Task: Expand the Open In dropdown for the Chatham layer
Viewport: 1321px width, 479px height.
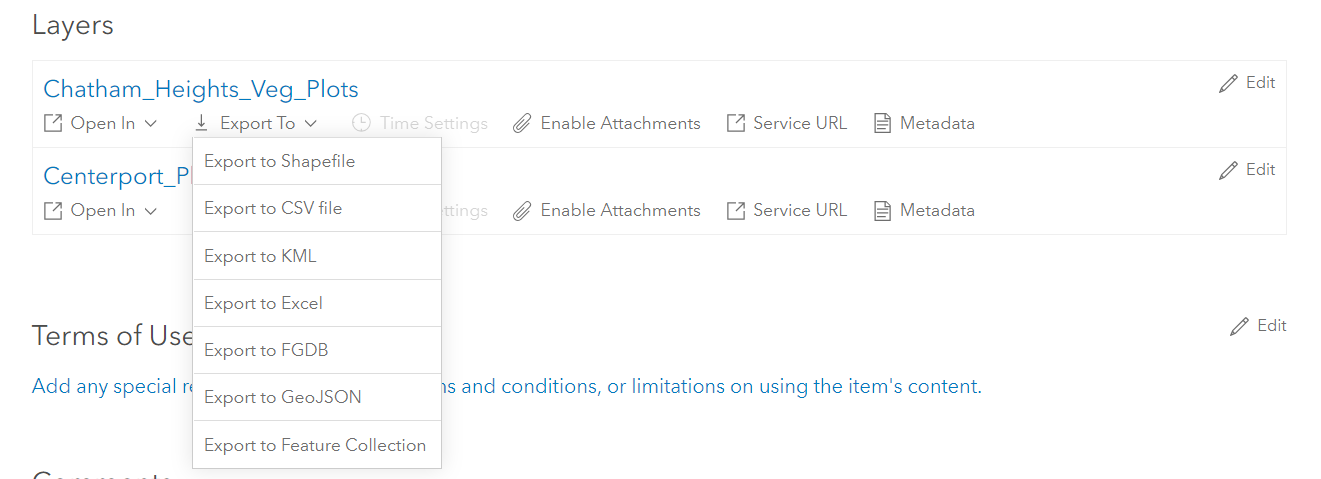Action: [x=101, y=124]
